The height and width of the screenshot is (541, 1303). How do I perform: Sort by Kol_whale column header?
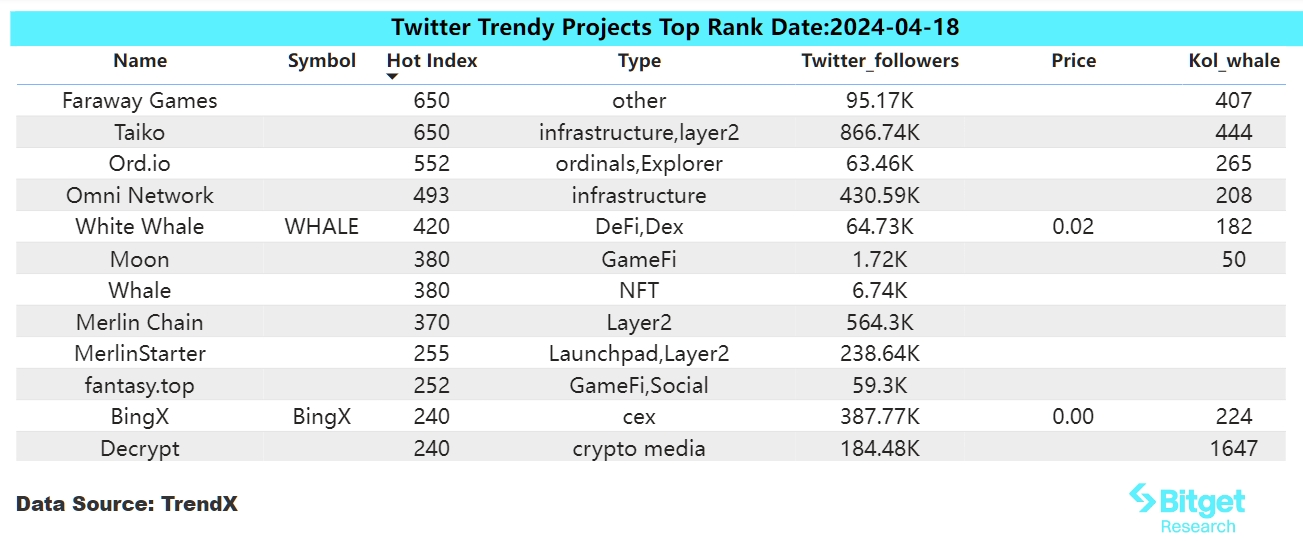pyautogui.click(x=1233, y=61)
